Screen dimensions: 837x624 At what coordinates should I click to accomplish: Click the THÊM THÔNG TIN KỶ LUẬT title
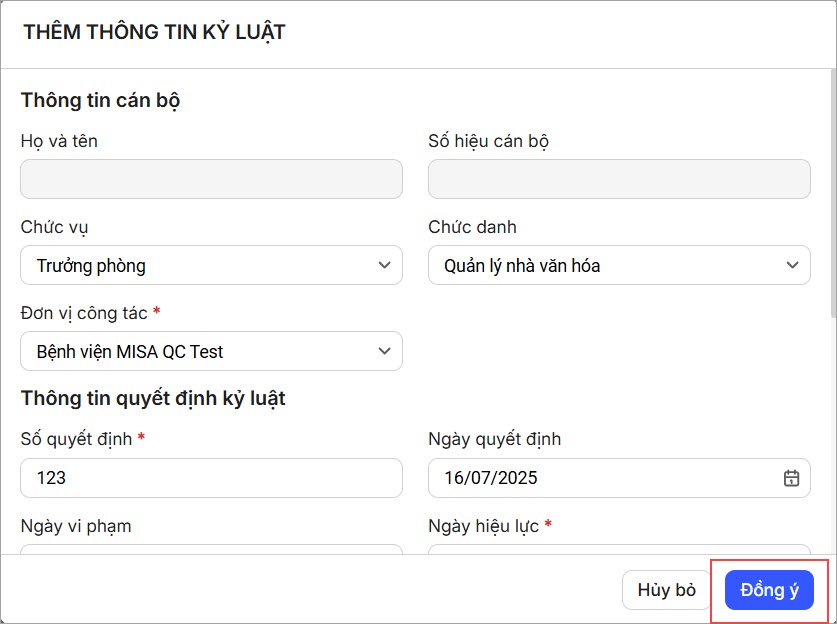154,32
